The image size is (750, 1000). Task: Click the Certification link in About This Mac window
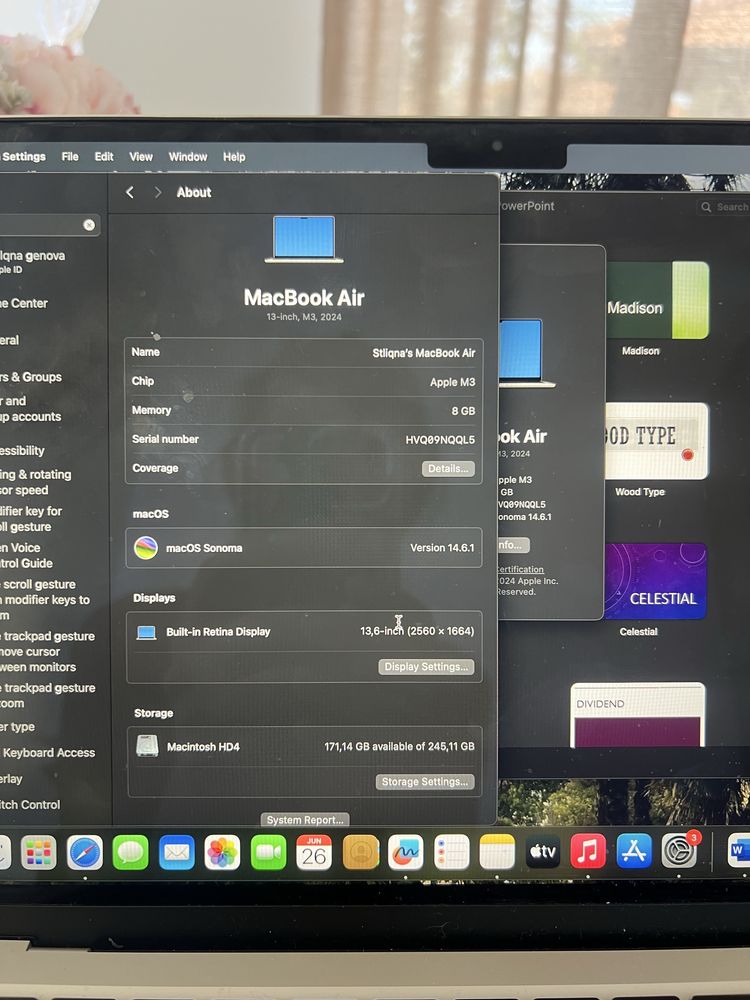click(520, 570)
